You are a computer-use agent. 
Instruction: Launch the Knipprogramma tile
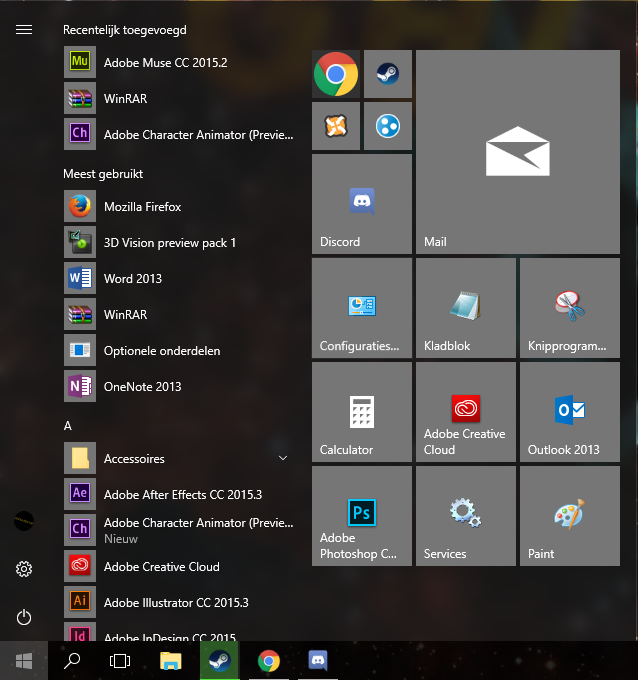tap(570, 308)
